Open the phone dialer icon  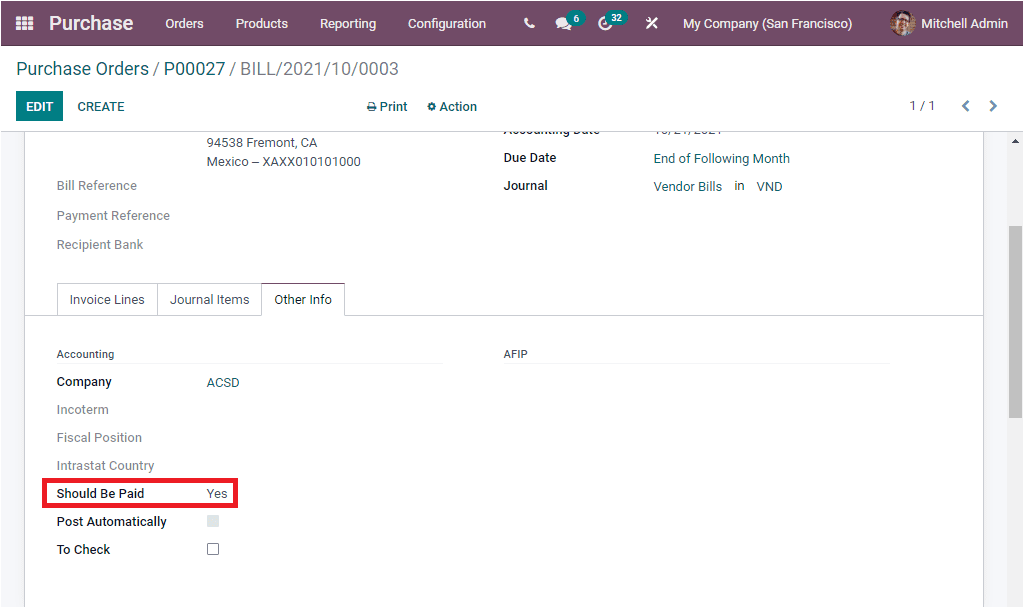528,22
